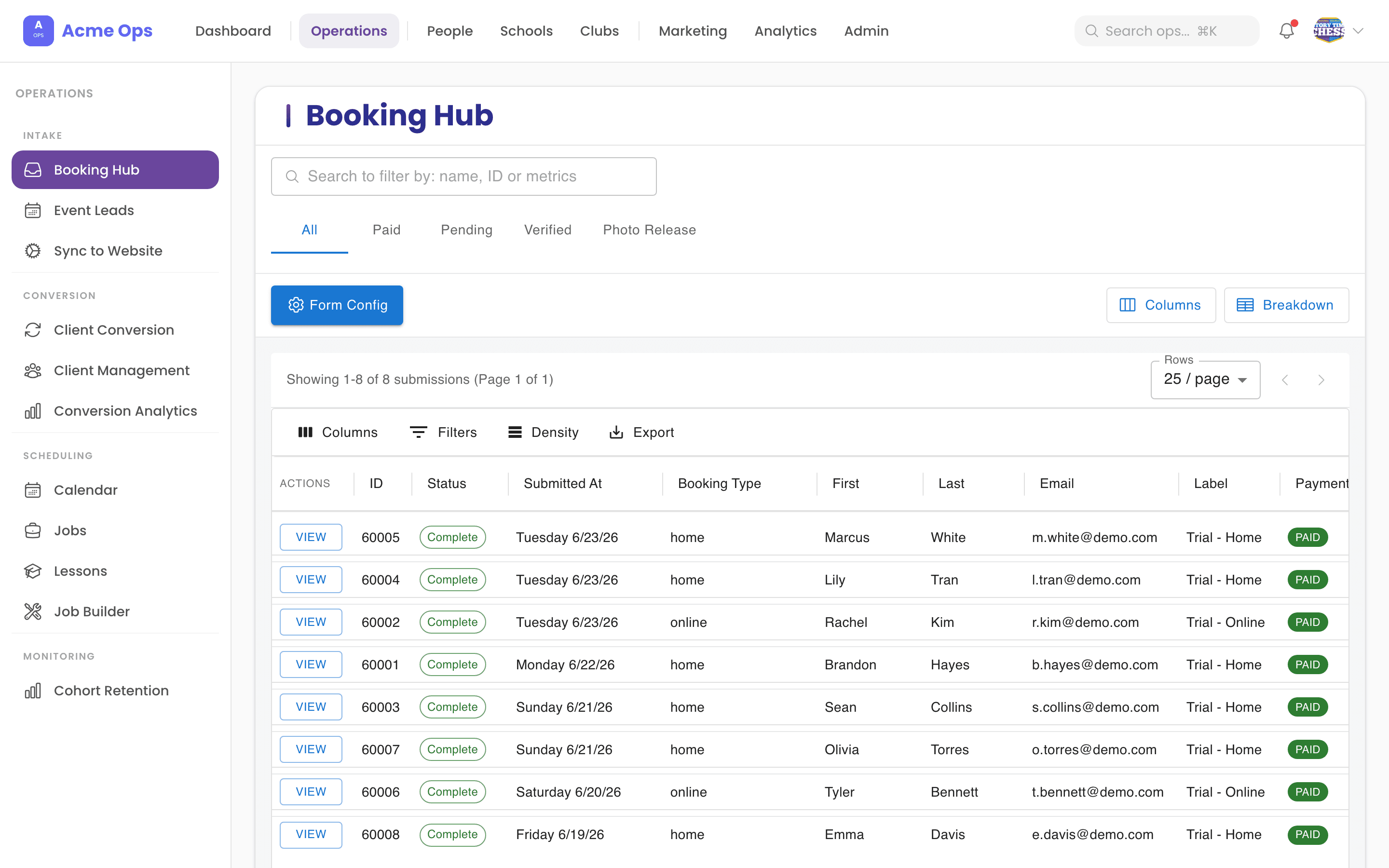Sort by the Booking Type column header

719,483
